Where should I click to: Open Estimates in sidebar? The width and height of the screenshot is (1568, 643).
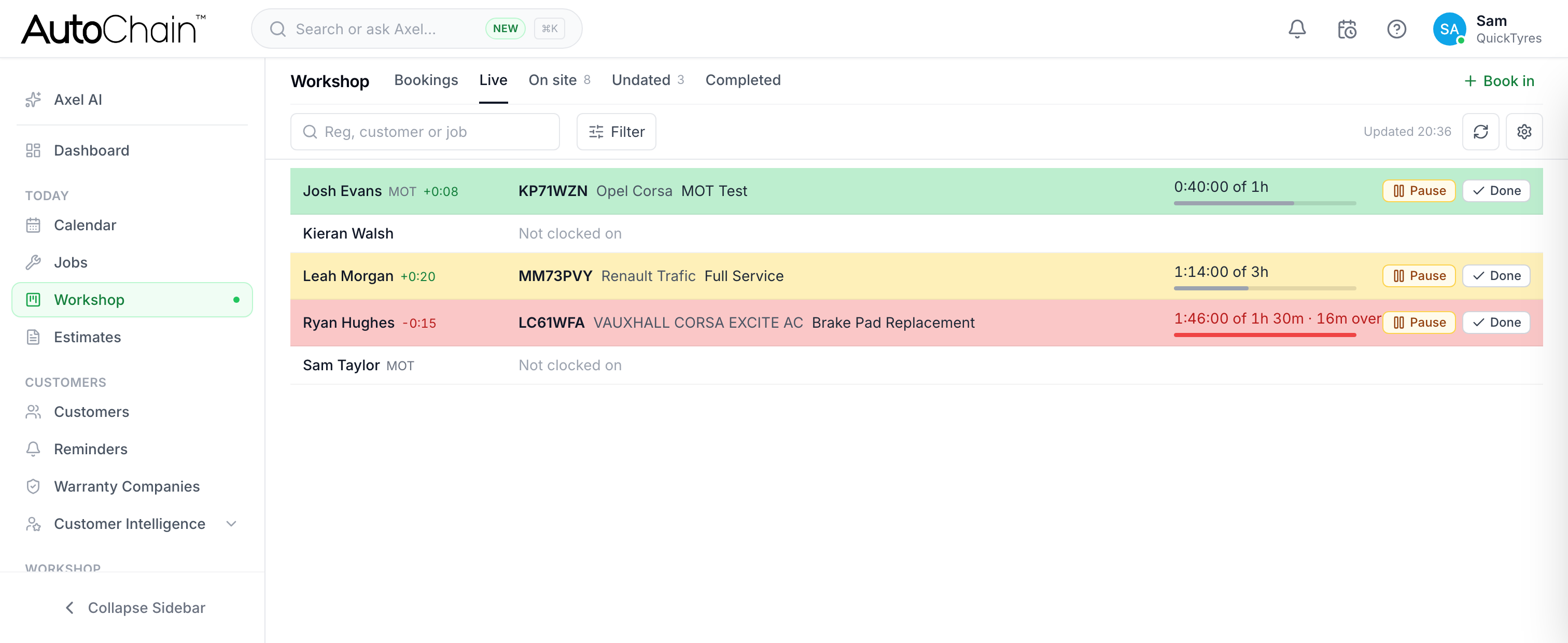click(x=132, y=338)
